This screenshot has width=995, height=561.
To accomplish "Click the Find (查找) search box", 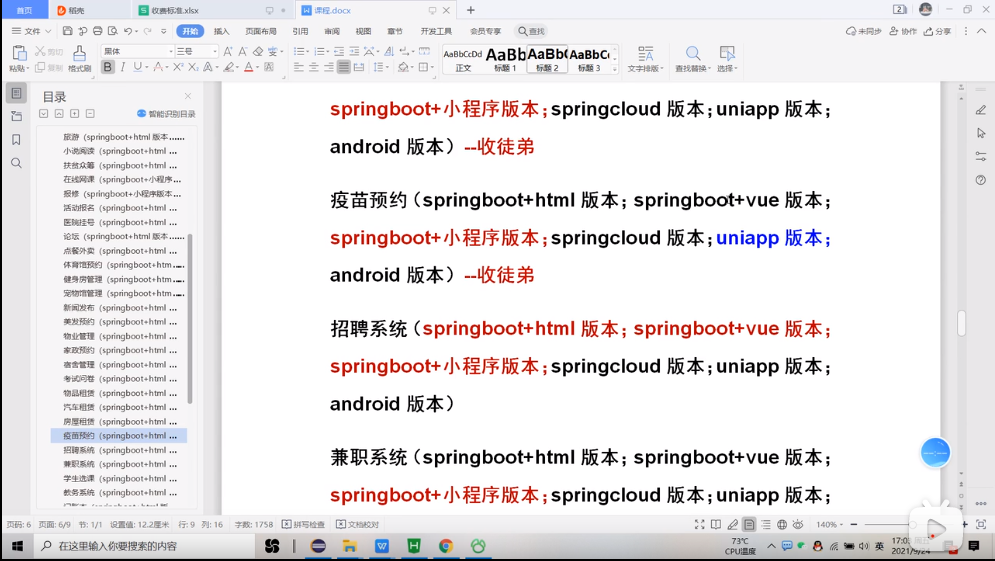I will point(531,31).
